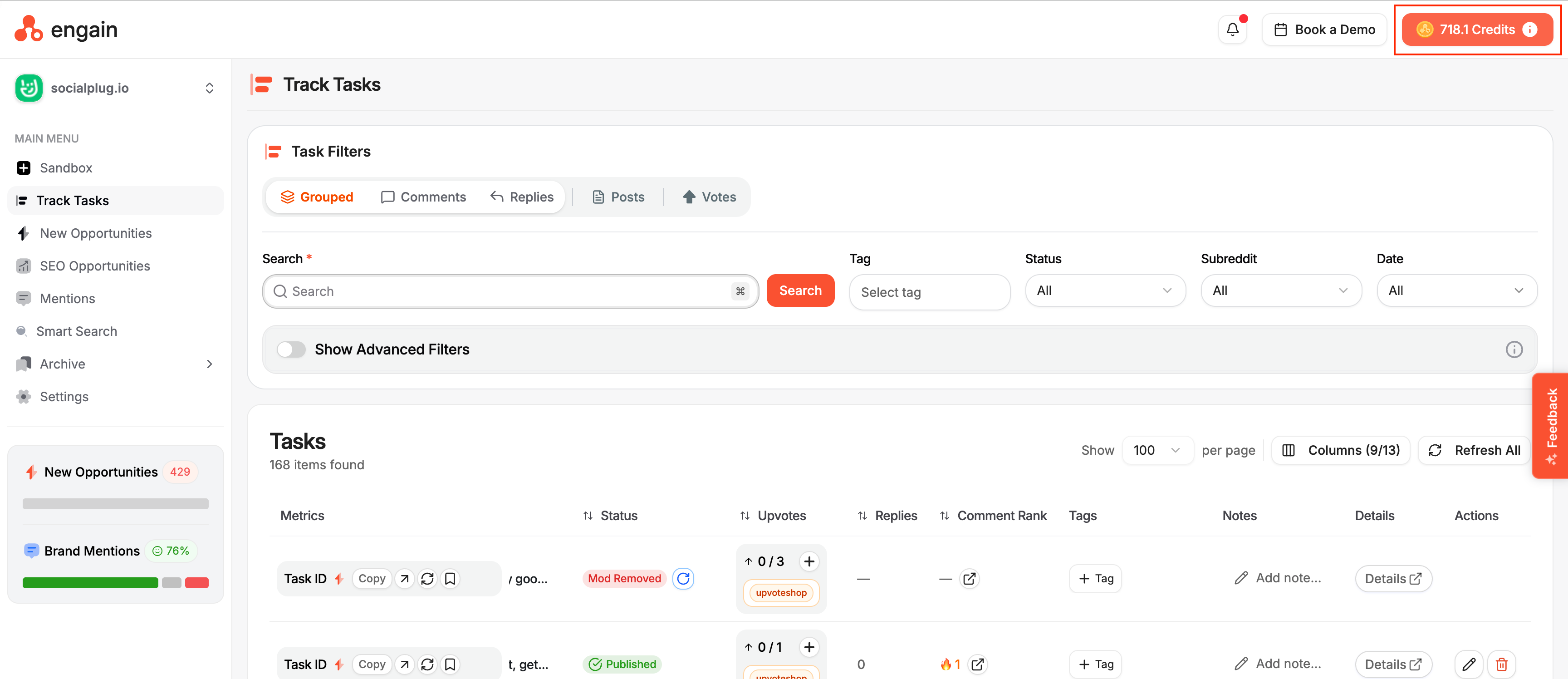Edit the Published task with pencil icon
Image resolution: width=1568 pixels, height=679 pixels.
click(1468, 664)
